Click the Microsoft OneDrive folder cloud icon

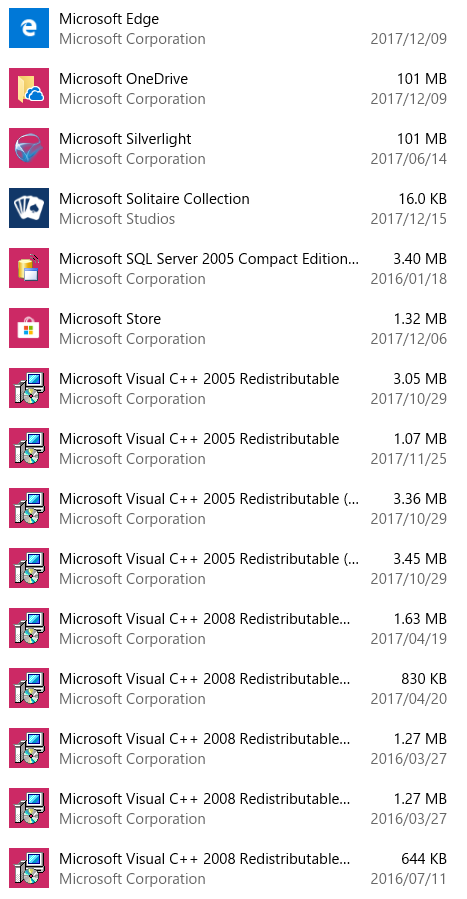[29, 88]
